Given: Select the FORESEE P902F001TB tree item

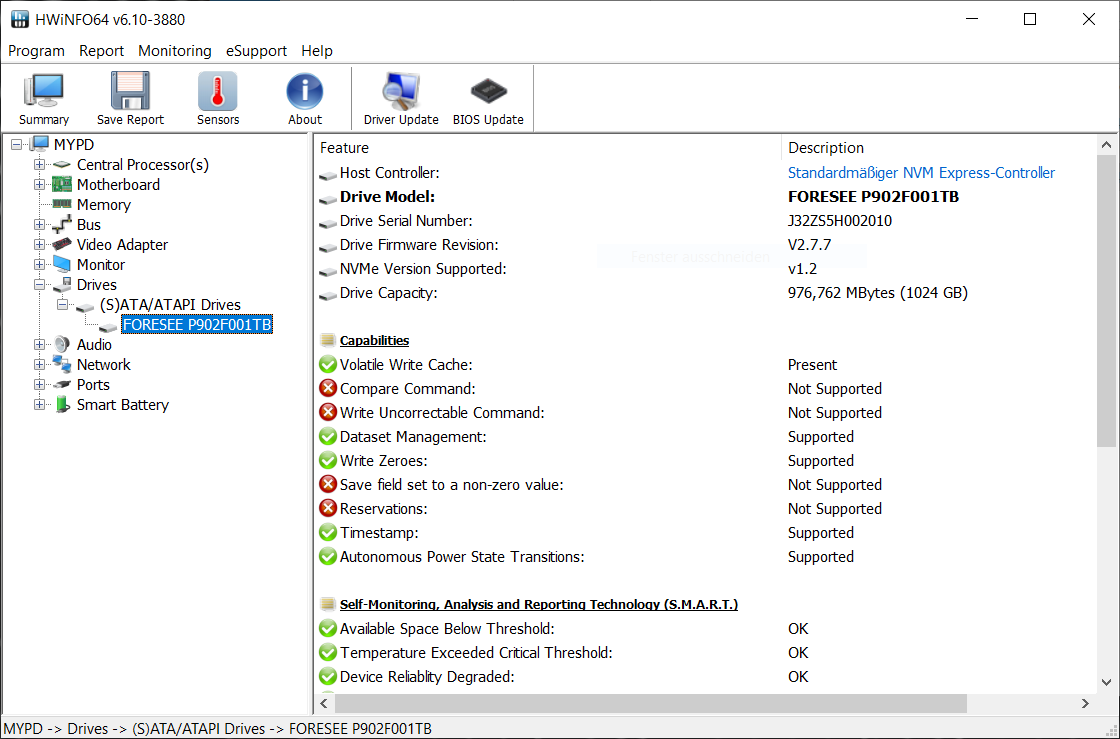Looking at the screenshot, I should (x=197, y=325).
